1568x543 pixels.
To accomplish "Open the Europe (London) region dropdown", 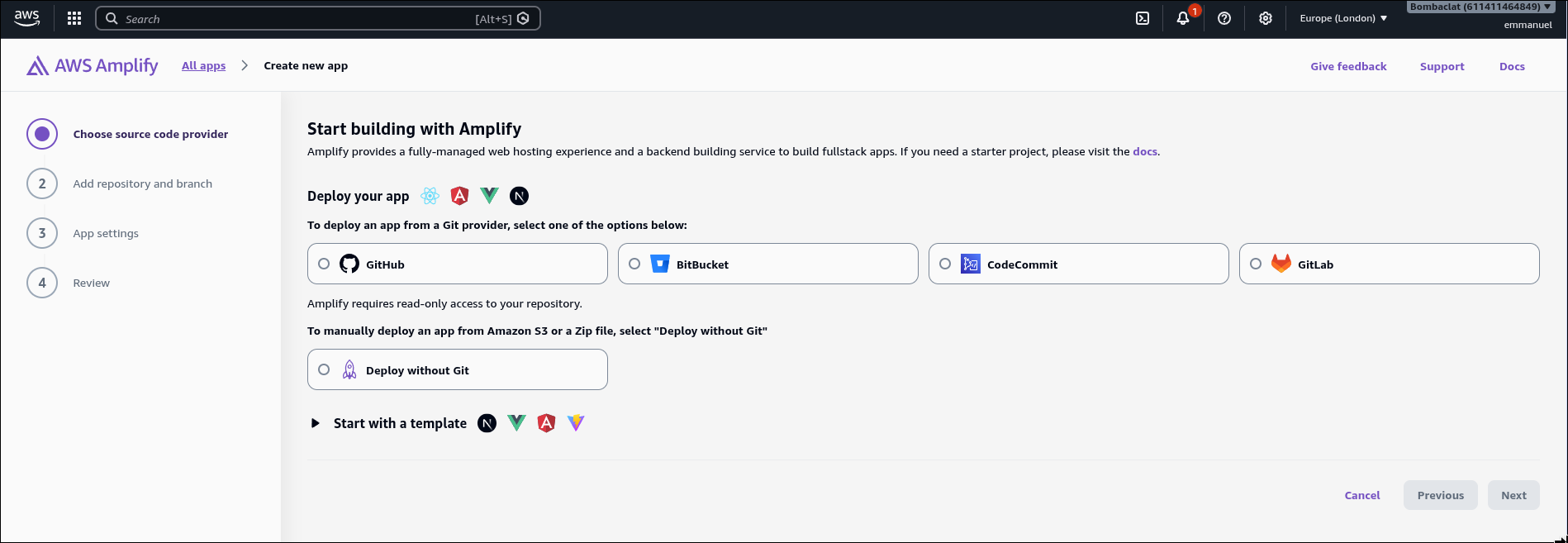I will pos(1343,18).
